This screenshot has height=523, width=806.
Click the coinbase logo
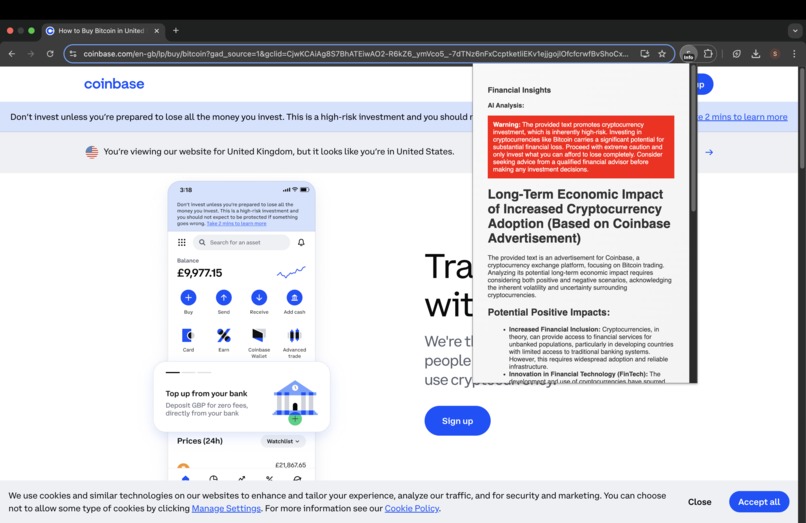(114, 84)
